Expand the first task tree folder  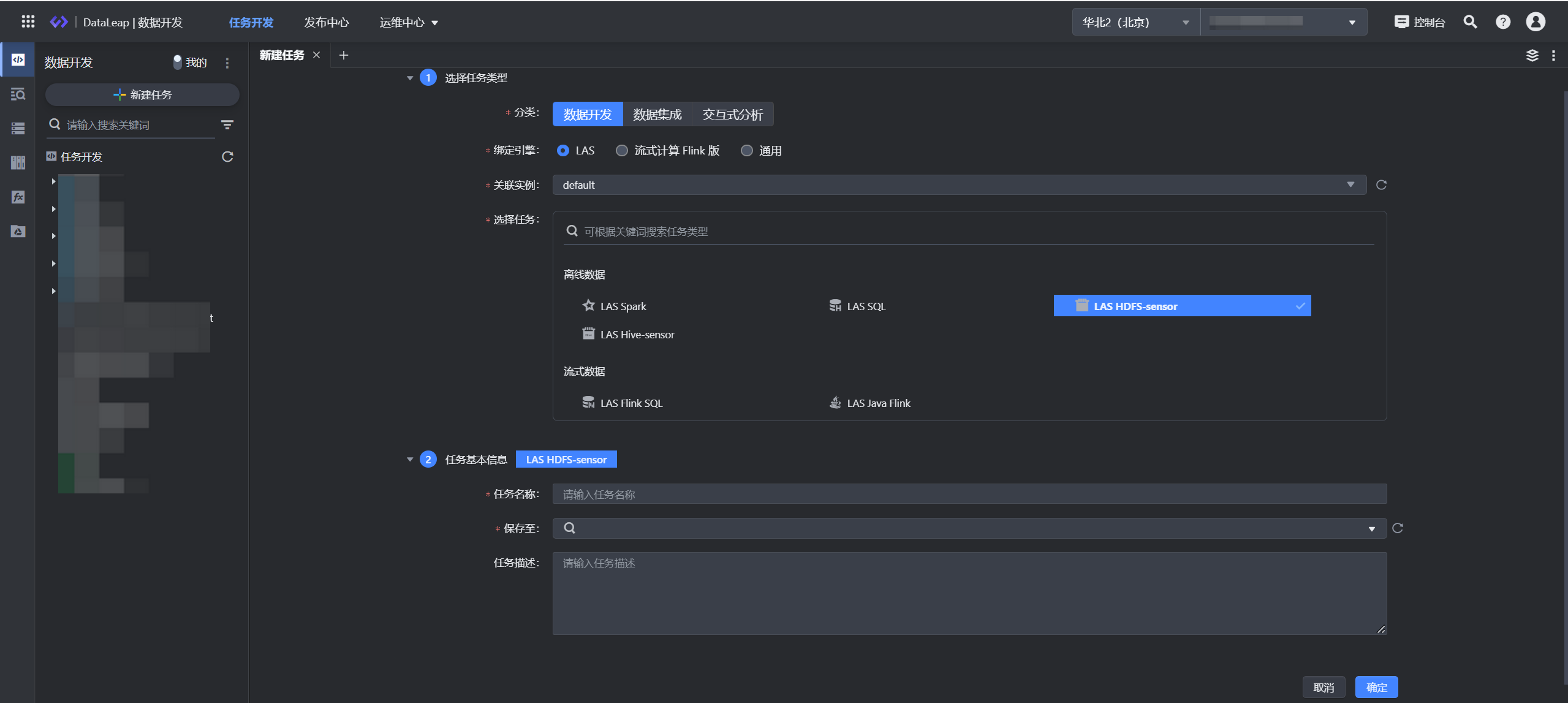tap(54, 181)
